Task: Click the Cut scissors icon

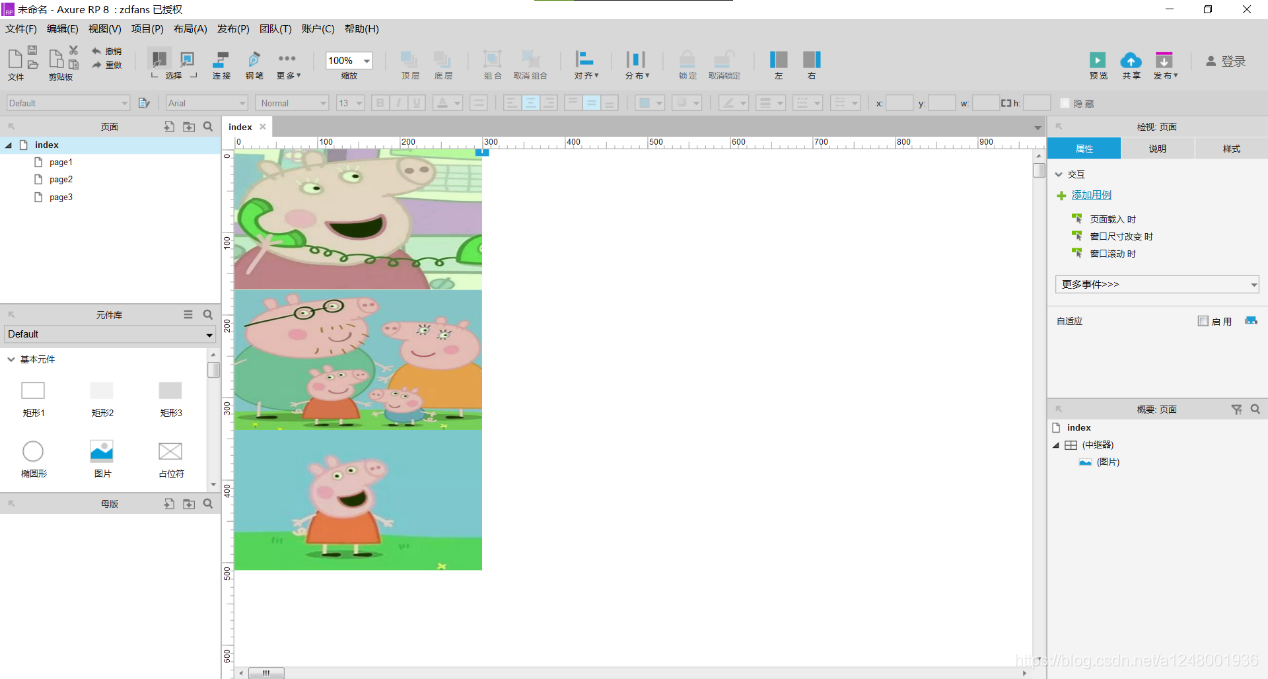Action: coord(73,50)
